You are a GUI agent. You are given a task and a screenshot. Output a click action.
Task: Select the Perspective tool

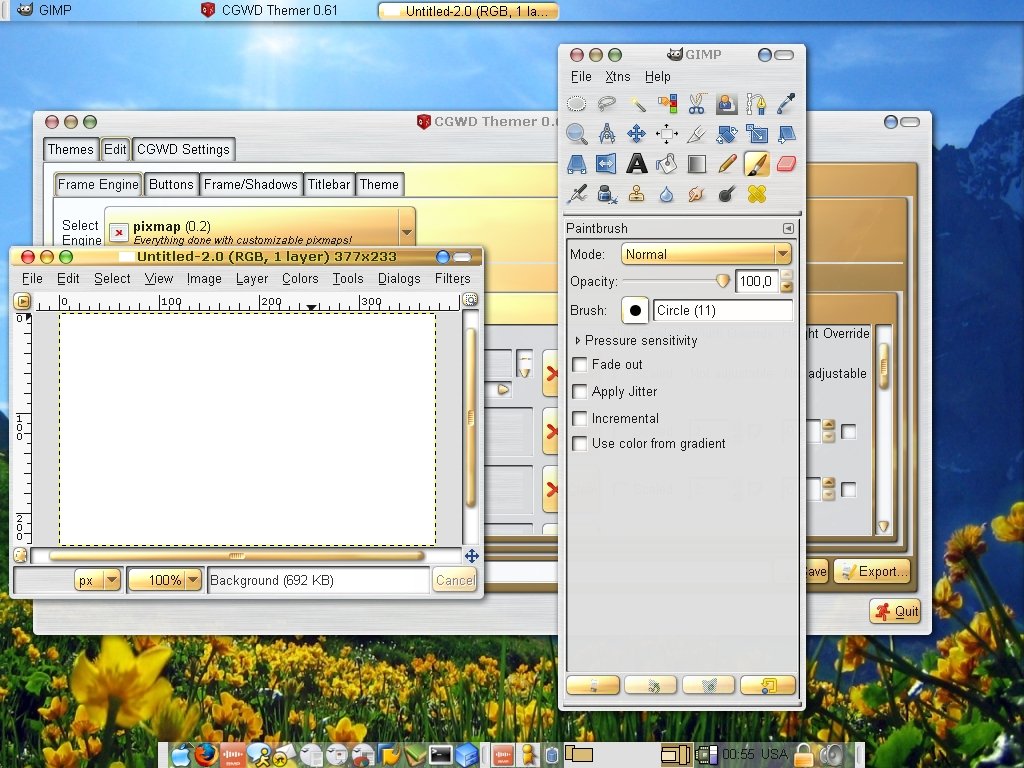click(x=576, y=164)
